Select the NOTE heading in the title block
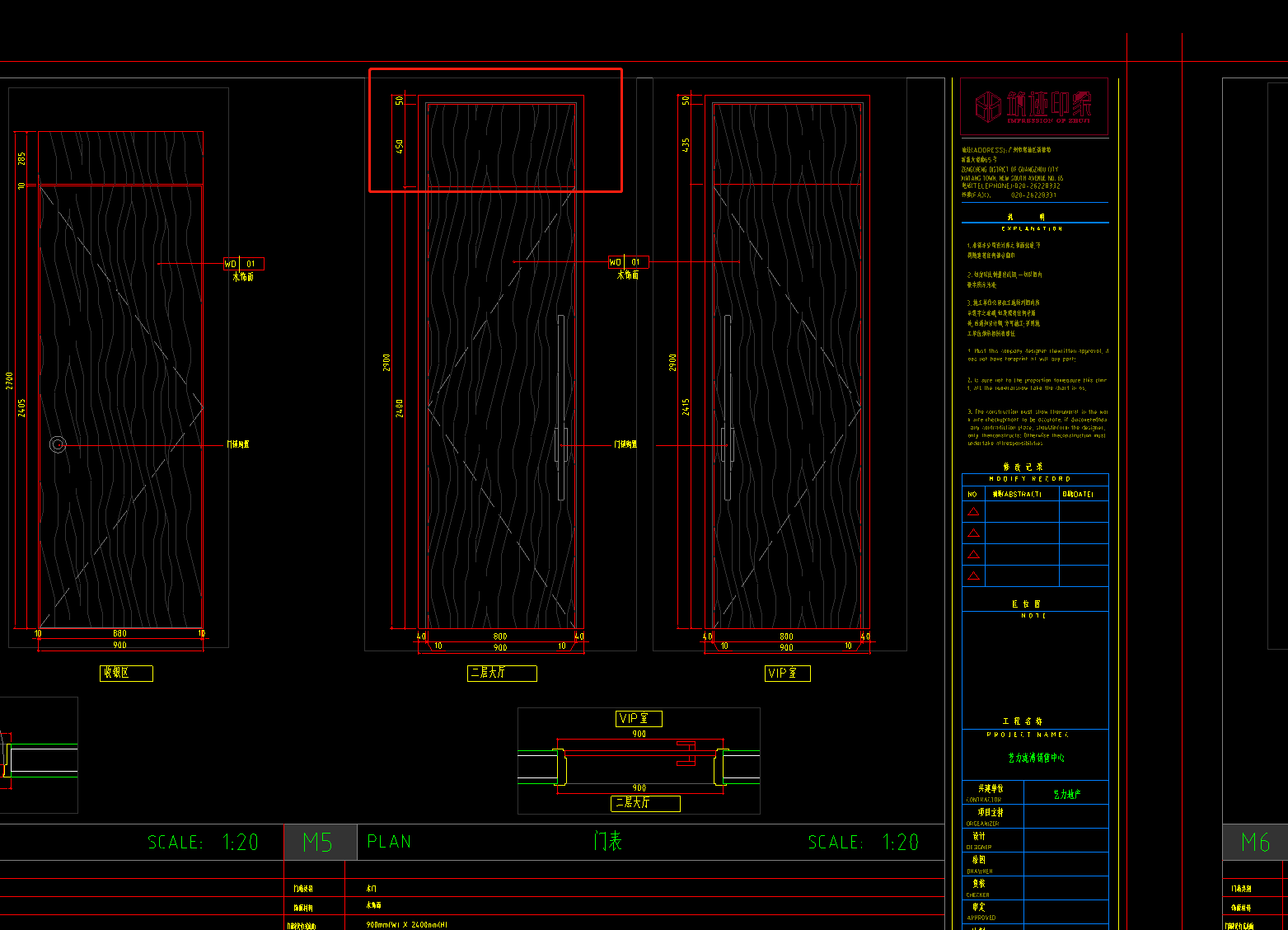The image size is (1288, 930). (x=1033, y=616)
